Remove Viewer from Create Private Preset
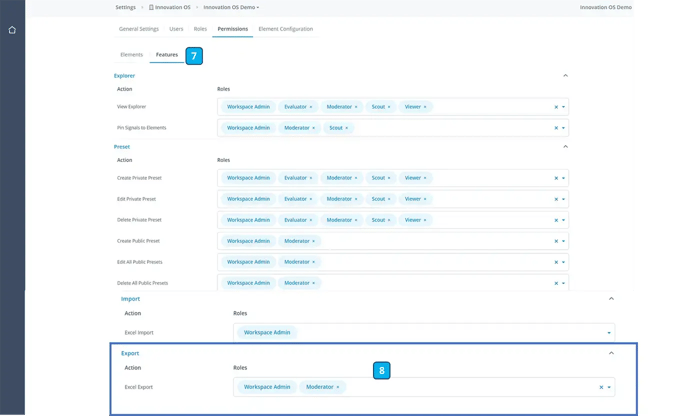The image size is (687, 416). click(x=425, y=178)
